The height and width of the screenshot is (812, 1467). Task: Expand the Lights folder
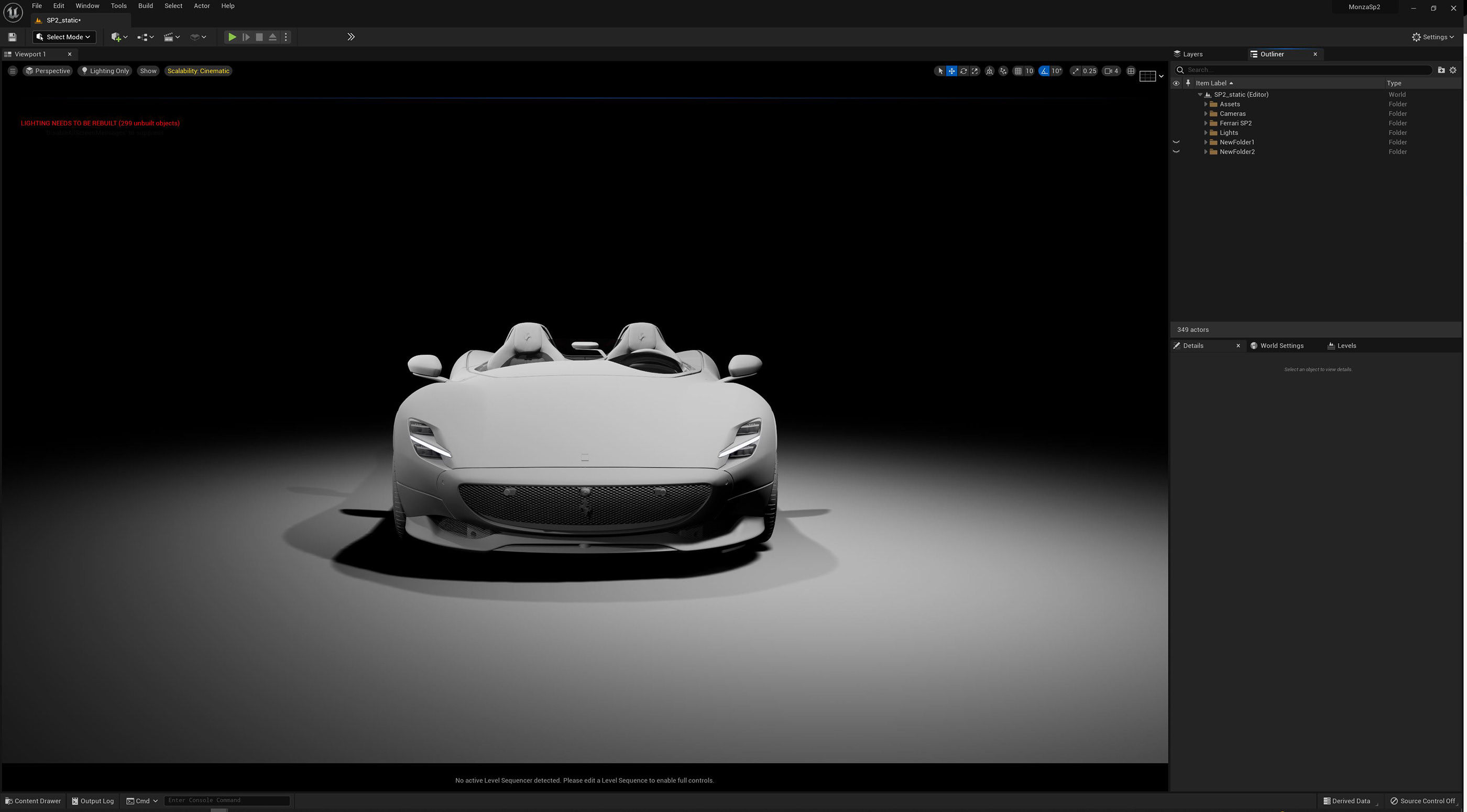[x=1206, y=133]
